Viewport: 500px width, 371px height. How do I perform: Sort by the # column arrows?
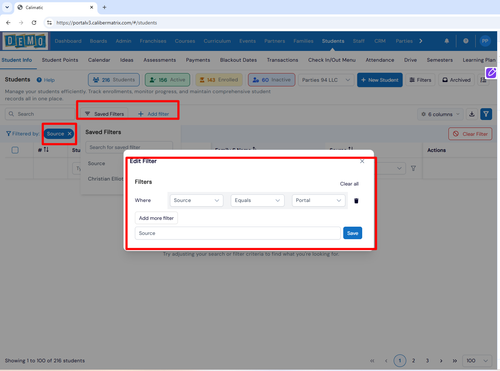point(46,150)
